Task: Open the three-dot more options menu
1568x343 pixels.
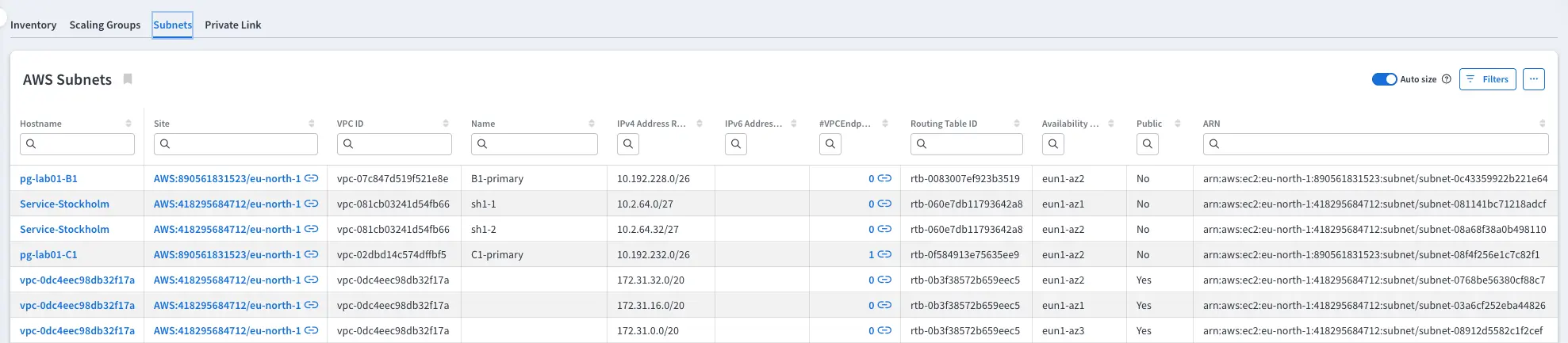Action: (1533, 79)
